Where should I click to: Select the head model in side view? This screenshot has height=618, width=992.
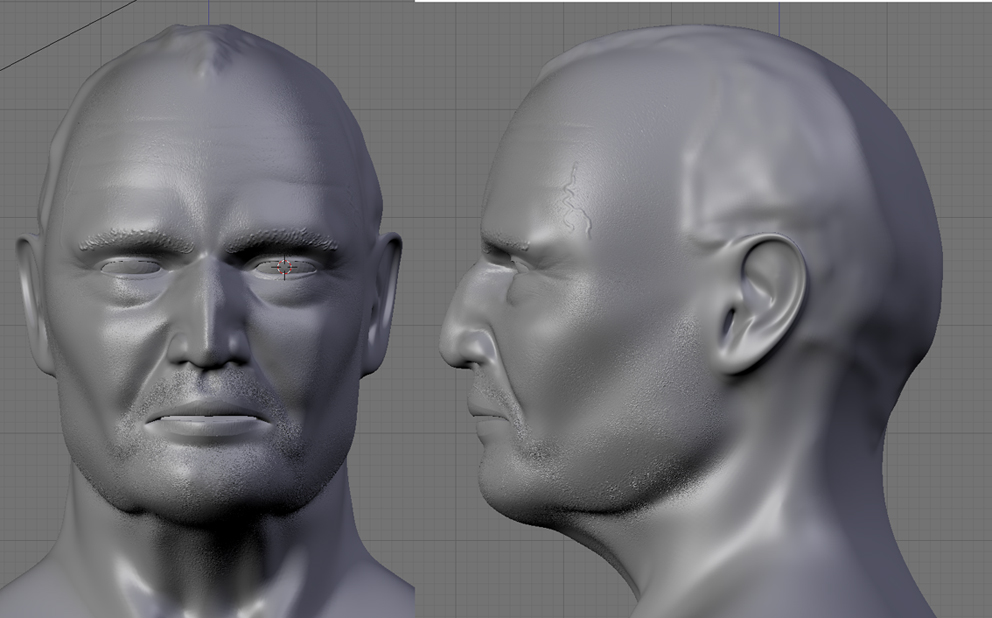coord(691,321)
